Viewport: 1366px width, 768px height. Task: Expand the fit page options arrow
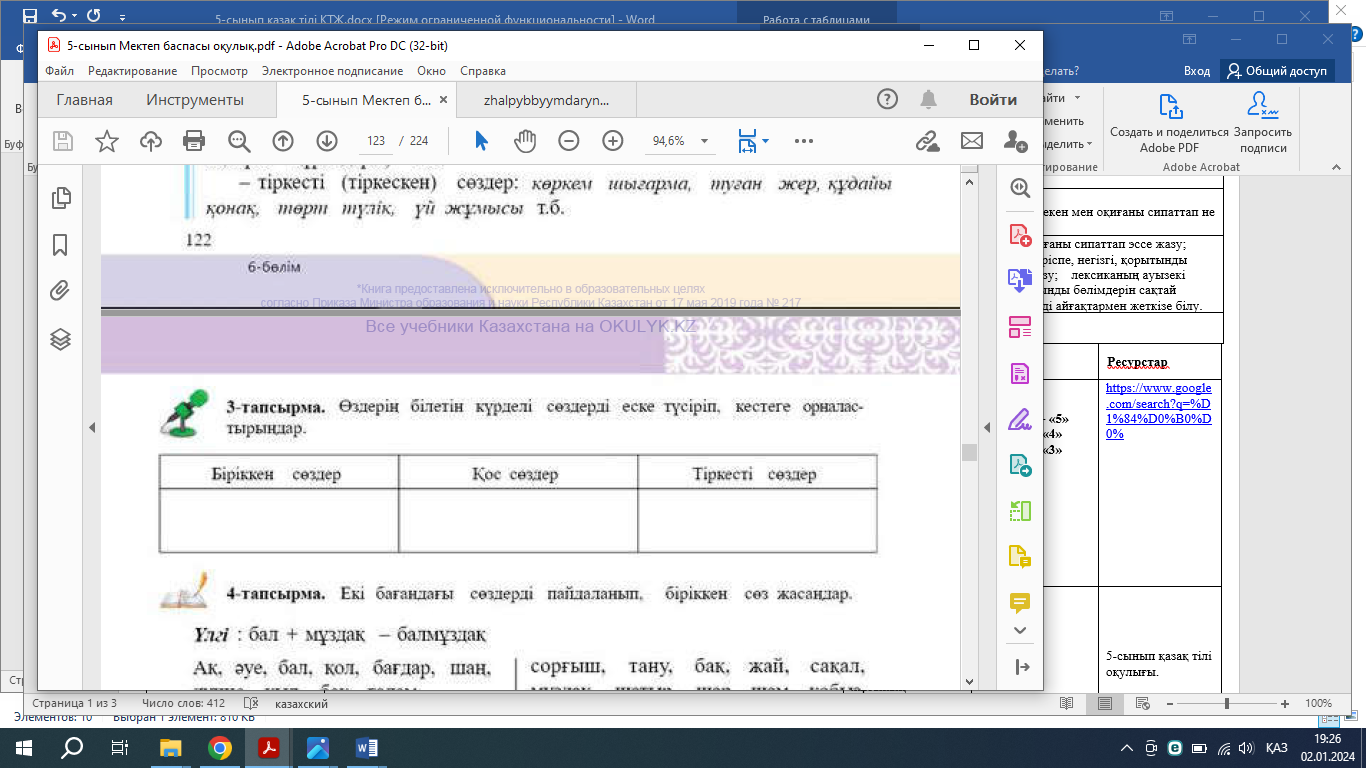(x=766, y=141)
